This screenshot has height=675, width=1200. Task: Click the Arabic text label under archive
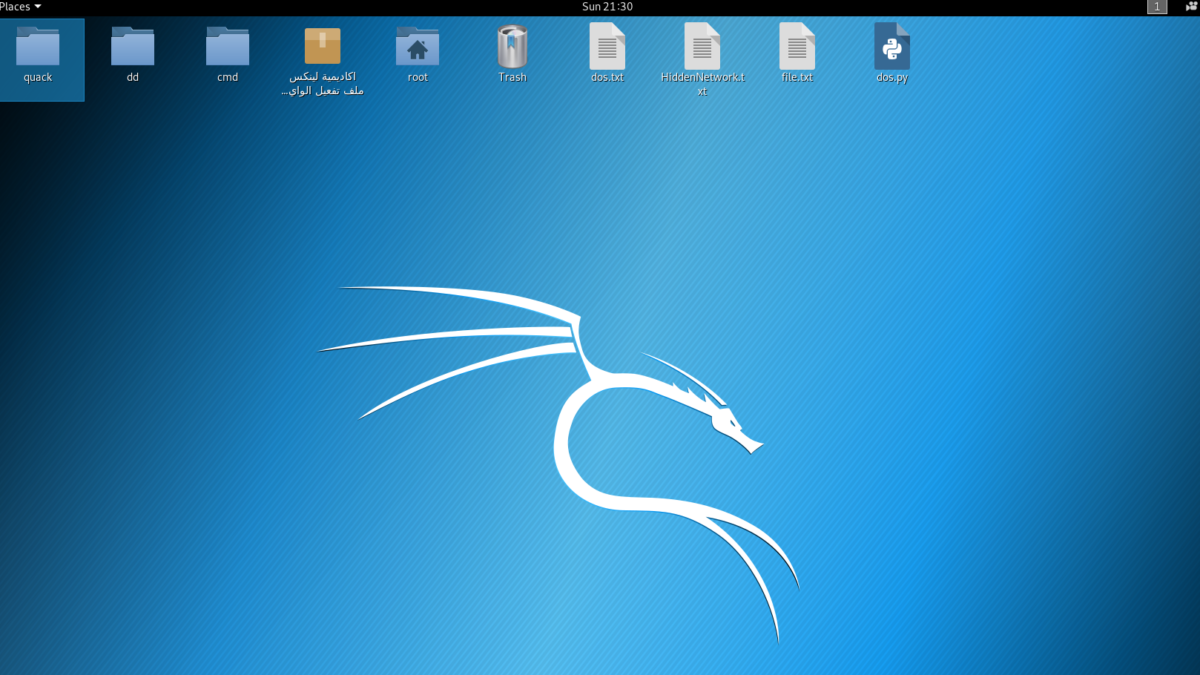(x=322, y=84)
